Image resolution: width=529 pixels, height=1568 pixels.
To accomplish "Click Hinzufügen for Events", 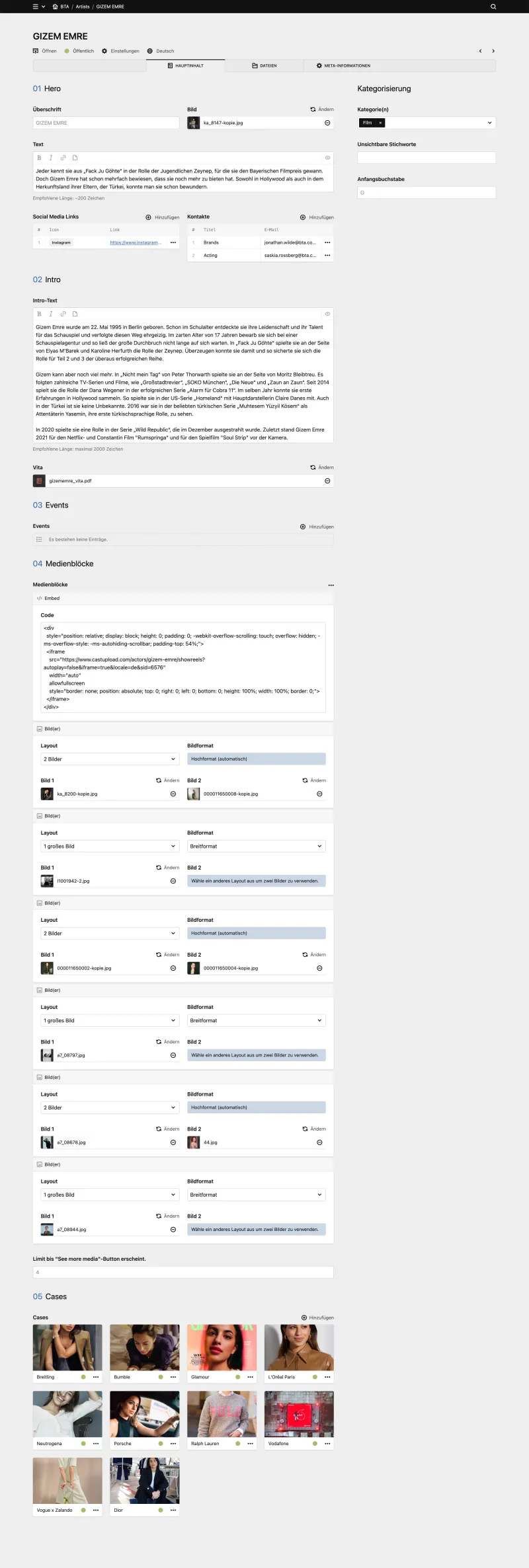I will [317, 527].
